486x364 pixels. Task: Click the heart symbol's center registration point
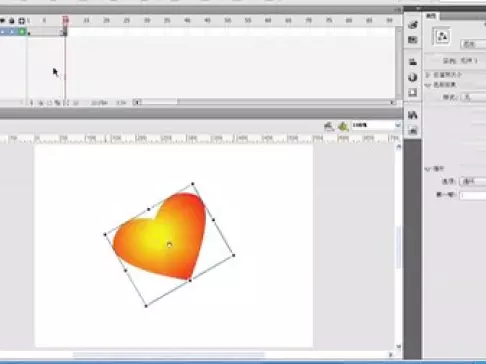click(x=169, y=245)
